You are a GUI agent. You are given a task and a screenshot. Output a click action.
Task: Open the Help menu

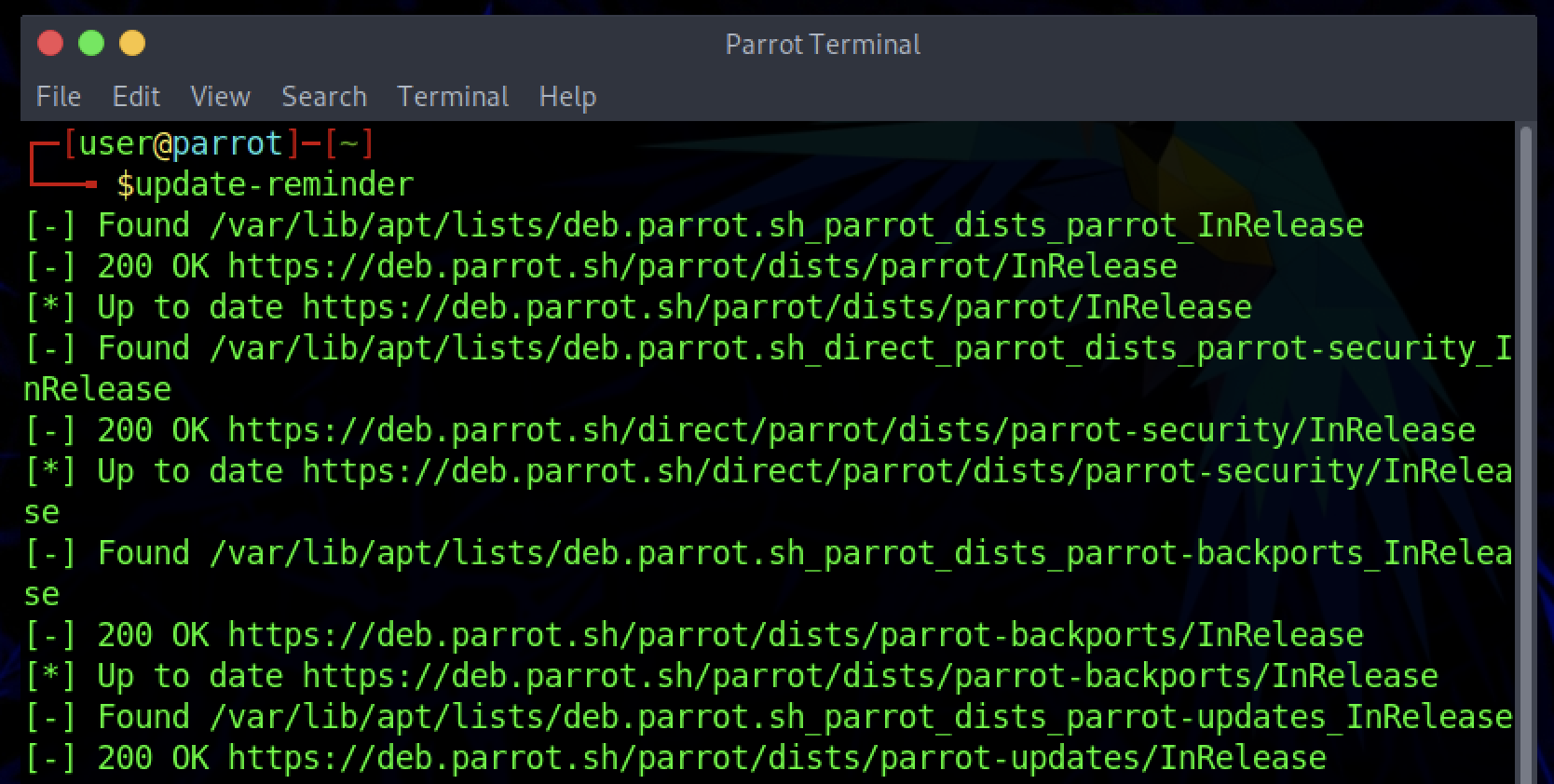[567, 96]
